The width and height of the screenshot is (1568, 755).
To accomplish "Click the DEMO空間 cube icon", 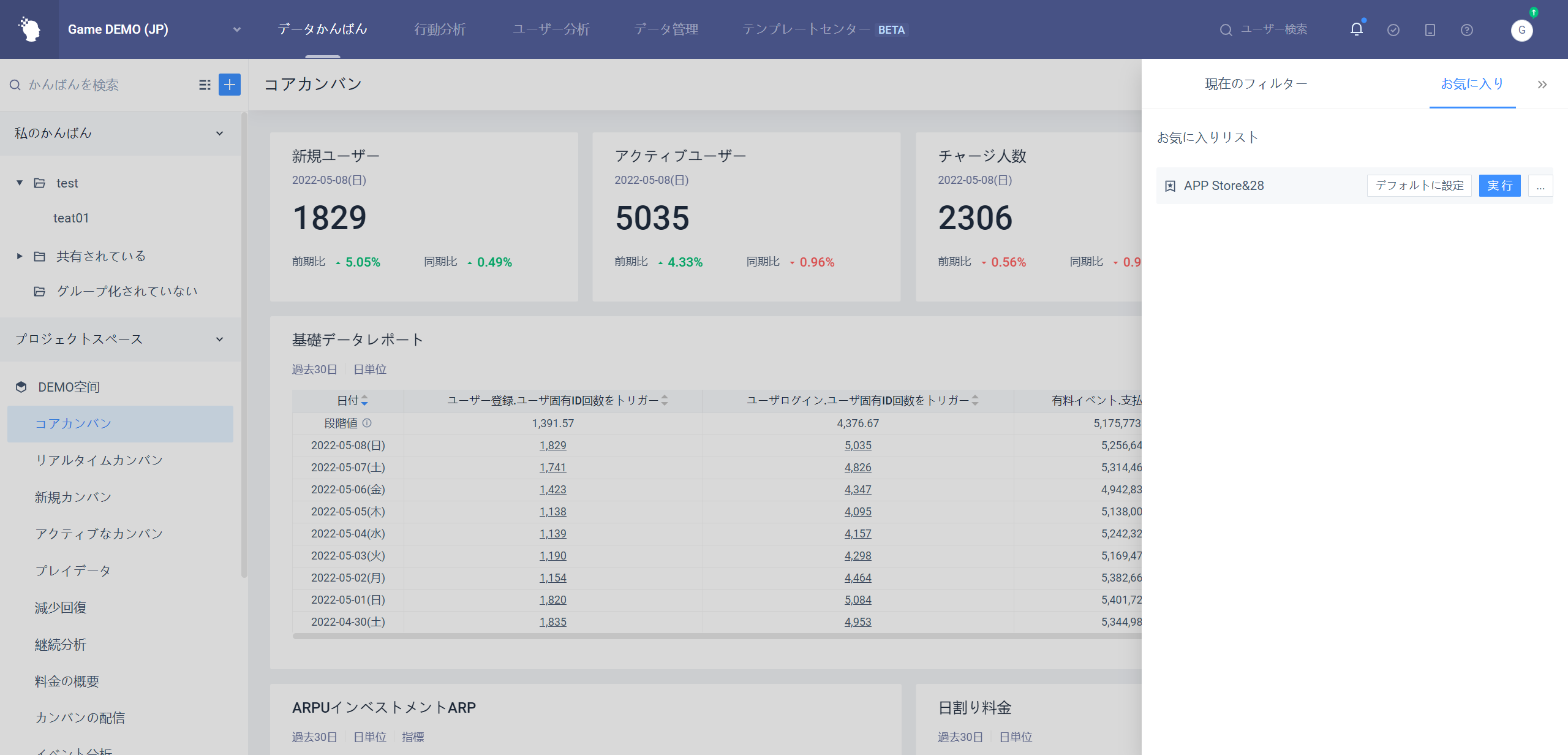I will [x=21, y=387].
